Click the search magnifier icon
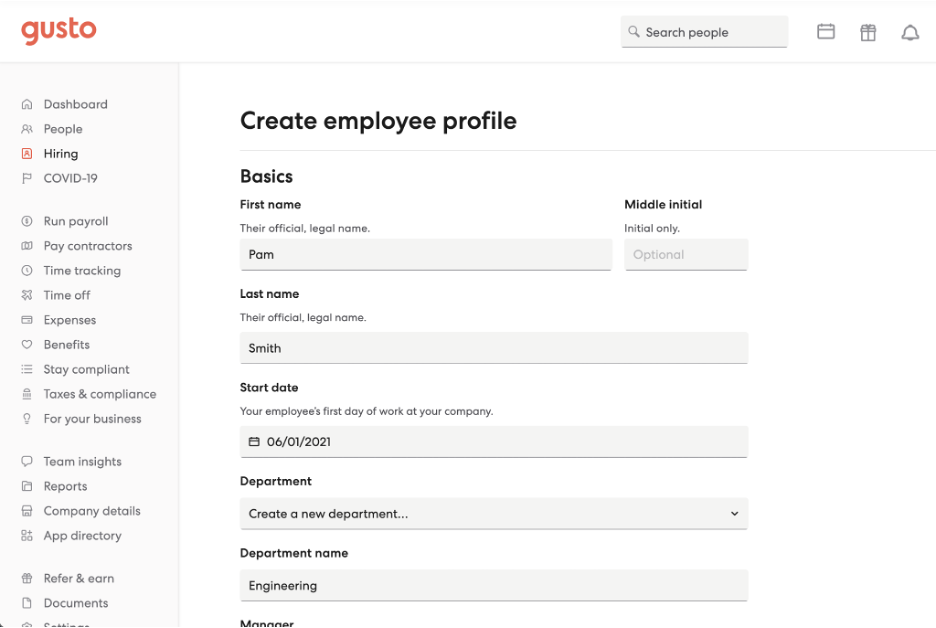 (x=634, y=31)
